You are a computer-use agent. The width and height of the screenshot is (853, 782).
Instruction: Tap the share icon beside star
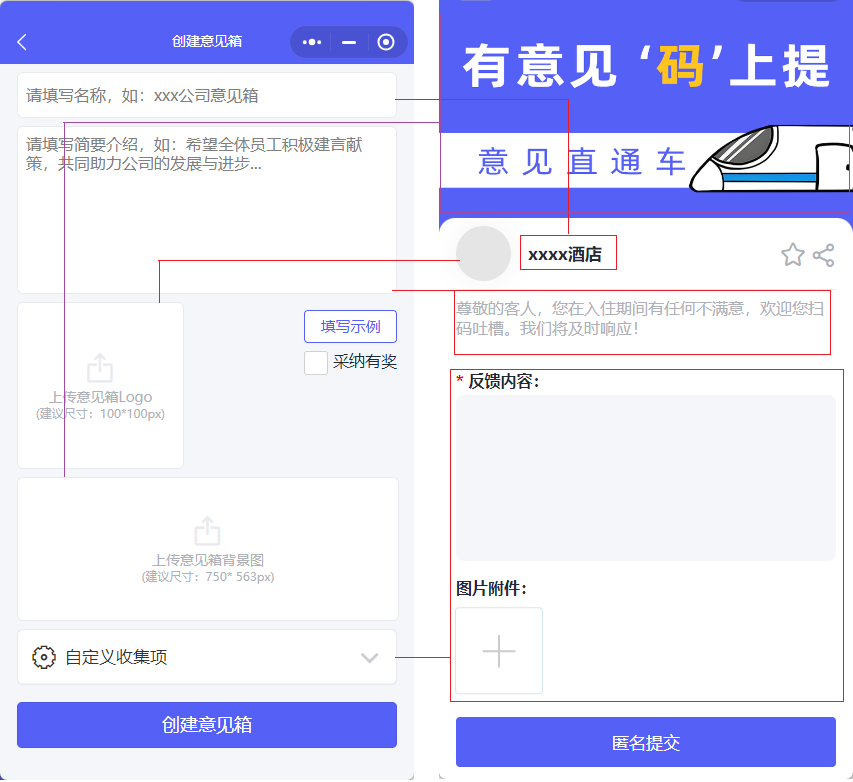click(823, 255)
